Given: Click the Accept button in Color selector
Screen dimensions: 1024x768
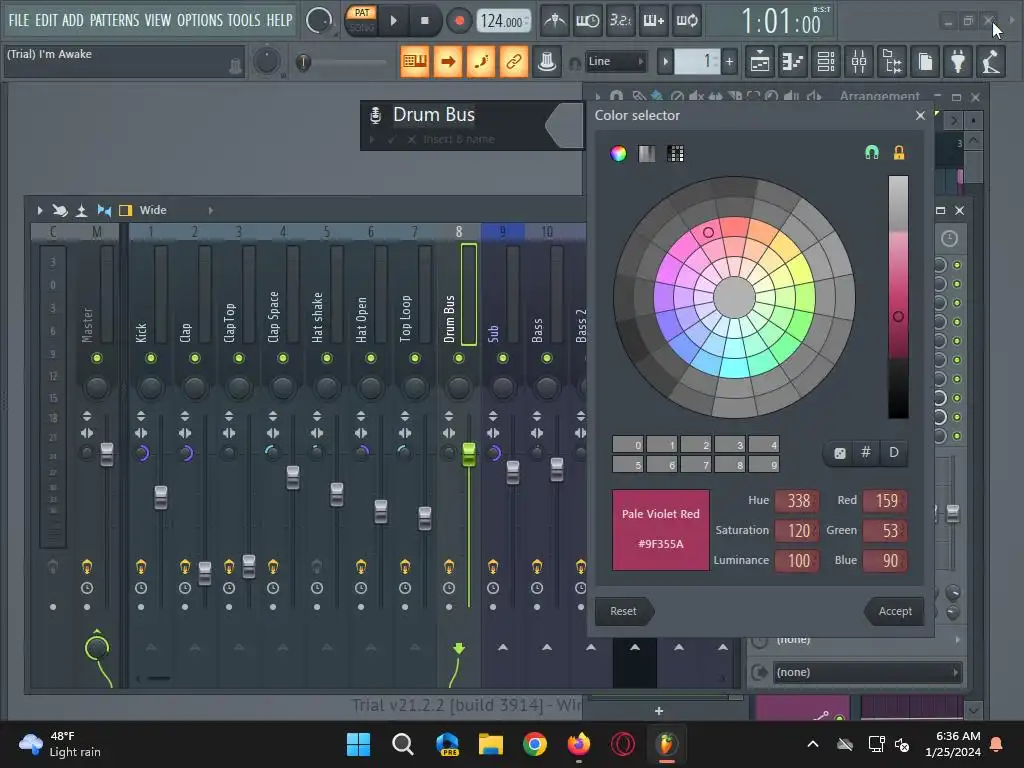Looking at the screenshot, I should 894,611.
